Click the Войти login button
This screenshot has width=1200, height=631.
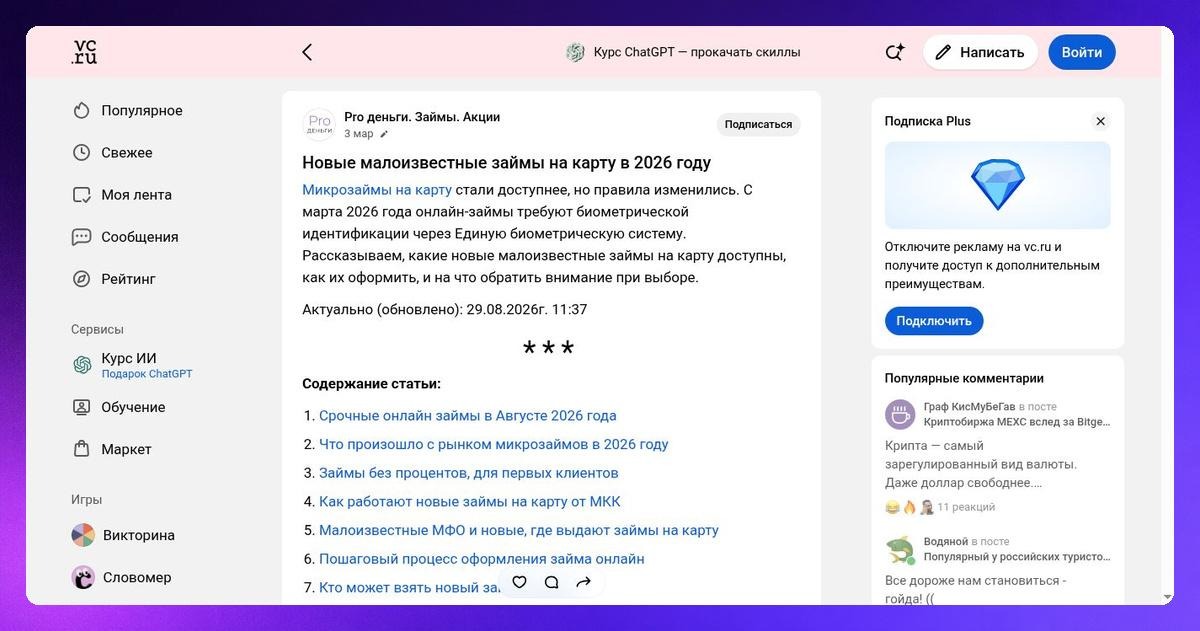1082,52
